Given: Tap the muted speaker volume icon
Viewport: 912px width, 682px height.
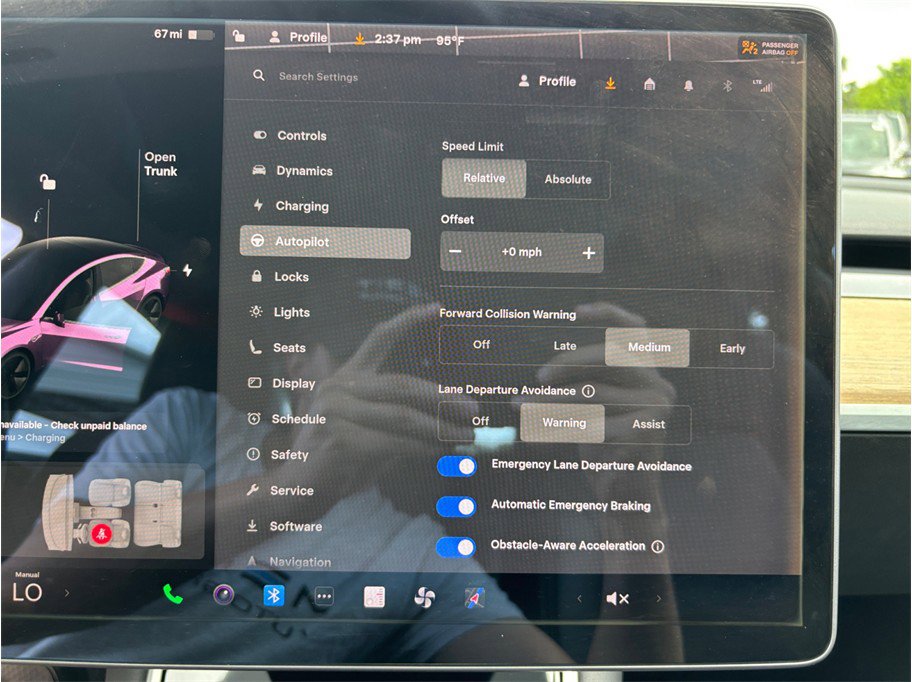Looking at the screenshot, I should pyautogui.click(x=617, y=598).
